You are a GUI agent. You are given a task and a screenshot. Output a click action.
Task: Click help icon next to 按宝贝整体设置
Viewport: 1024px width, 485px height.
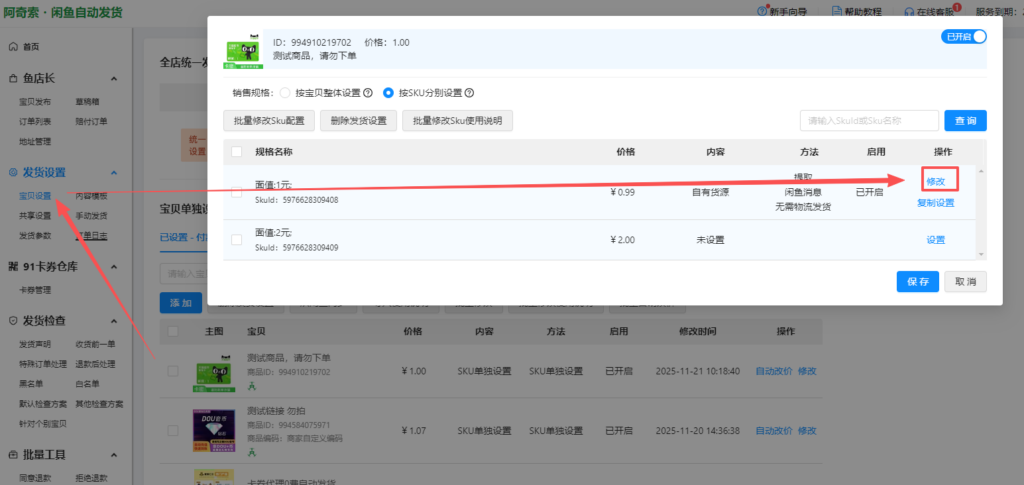point(368,93)
